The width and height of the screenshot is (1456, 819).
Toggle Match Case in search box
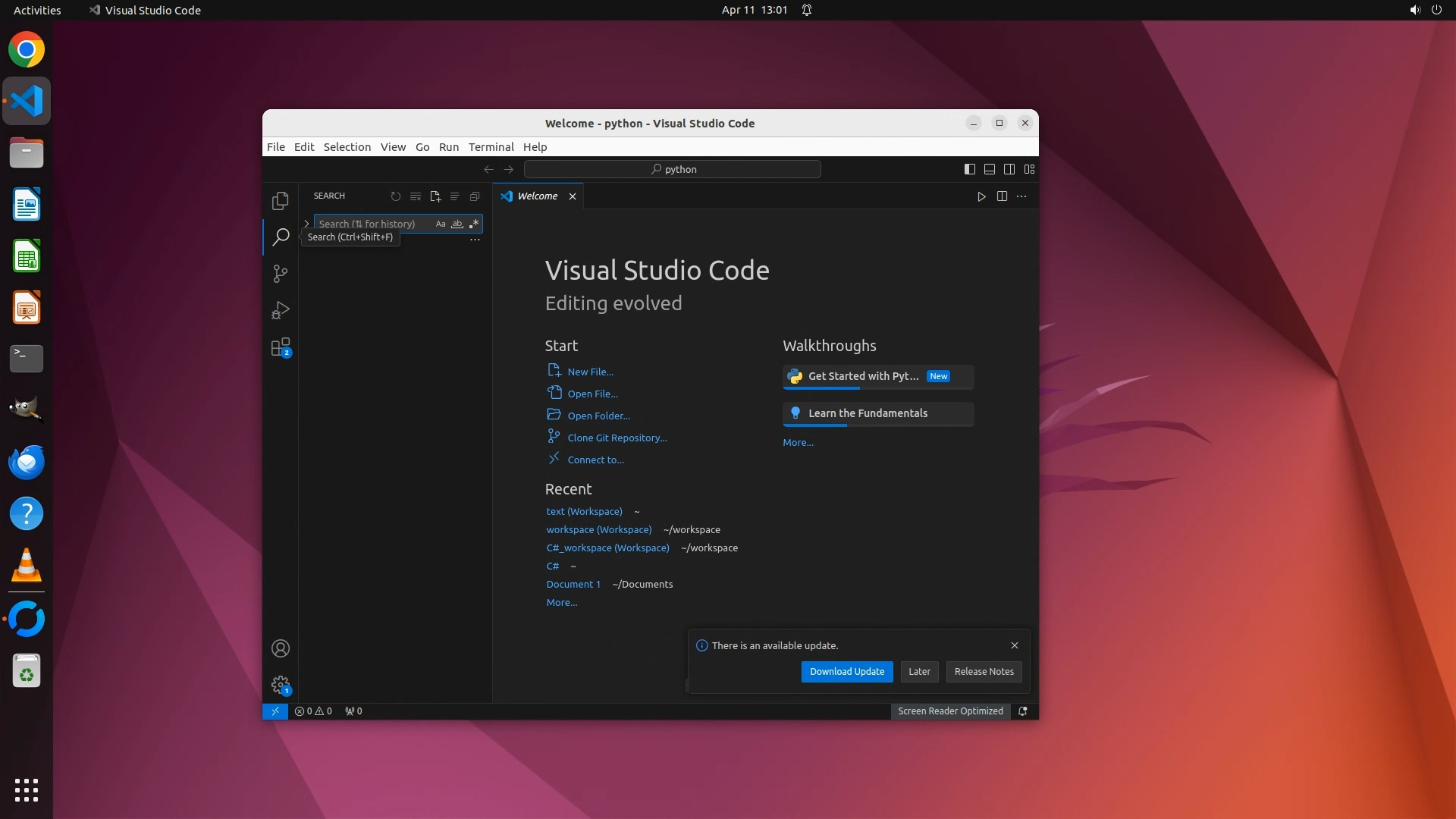[x=441, y=224]
